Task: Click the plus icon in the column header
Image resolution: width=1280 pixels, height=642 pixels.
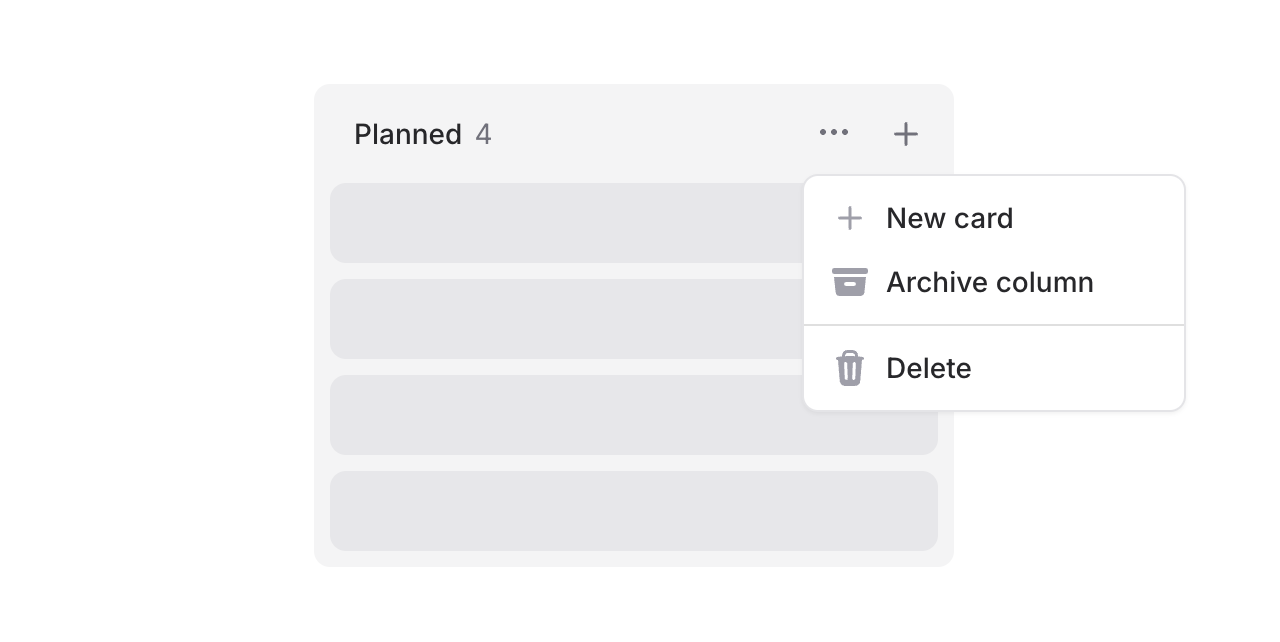Action: [x=905, y=132]
